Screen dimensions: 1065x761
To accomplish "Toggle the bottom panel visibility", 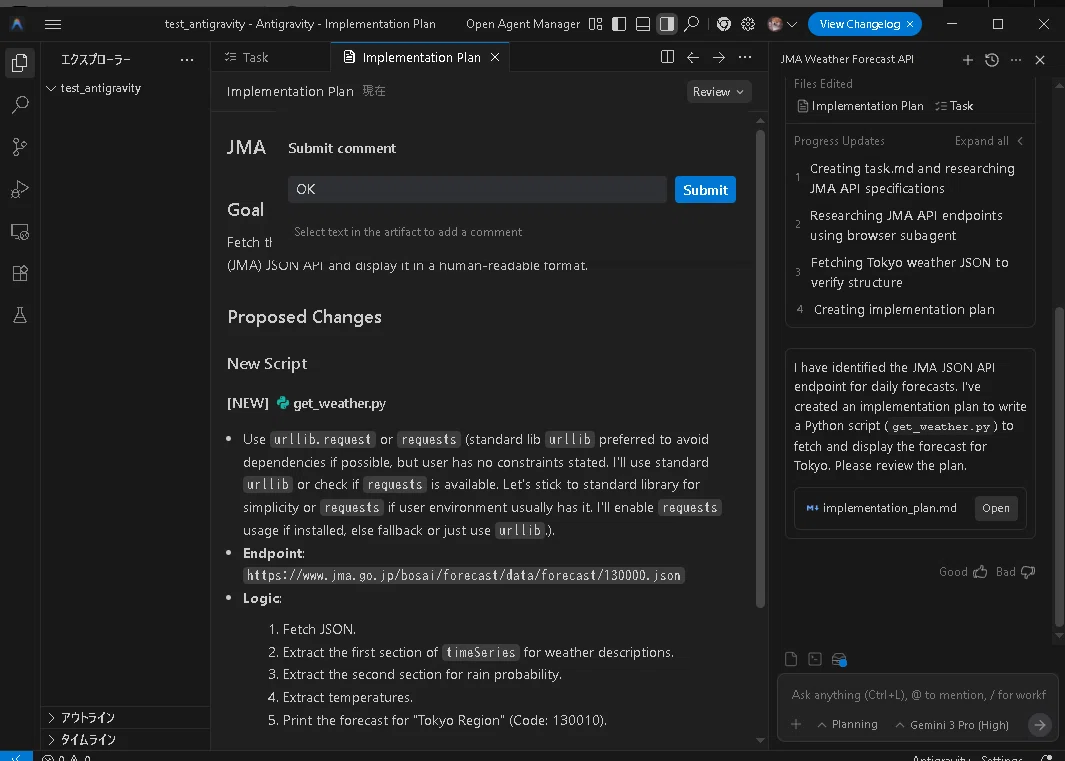I will pyautogui.click(x=643, y=24).
